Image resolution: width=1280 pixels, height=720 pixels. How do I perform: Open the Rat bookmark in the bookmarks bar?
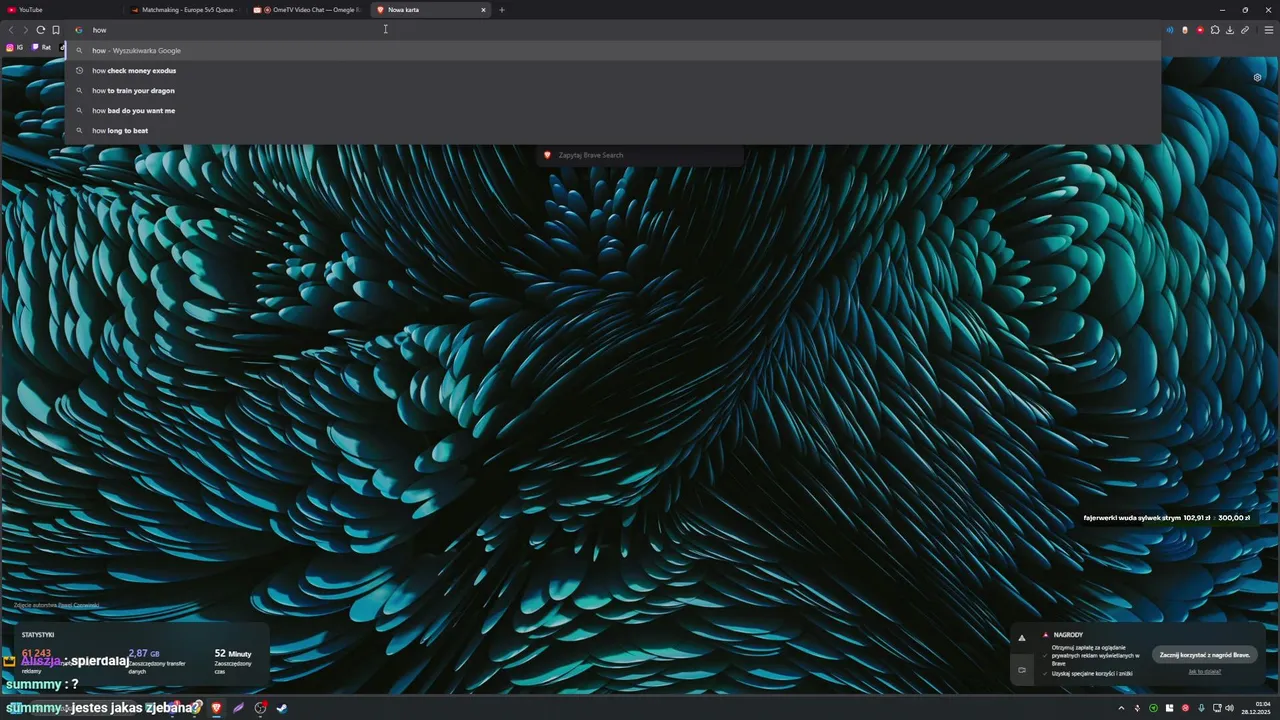pos(41,47)
